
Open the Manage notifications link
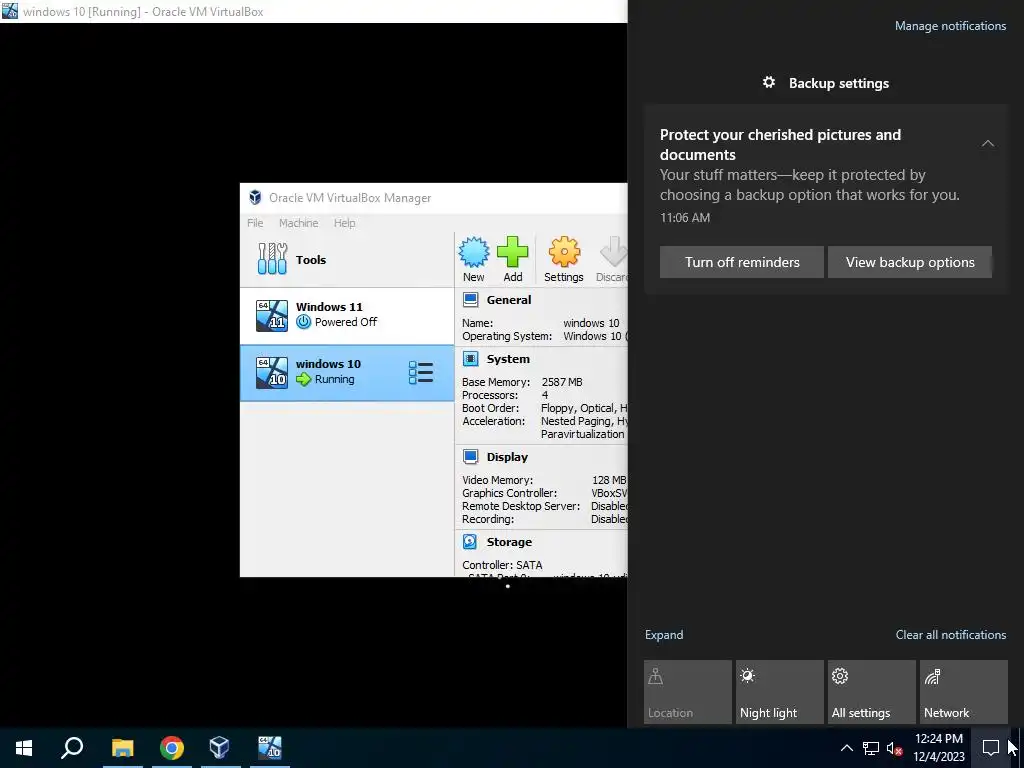tap(950, 26)
